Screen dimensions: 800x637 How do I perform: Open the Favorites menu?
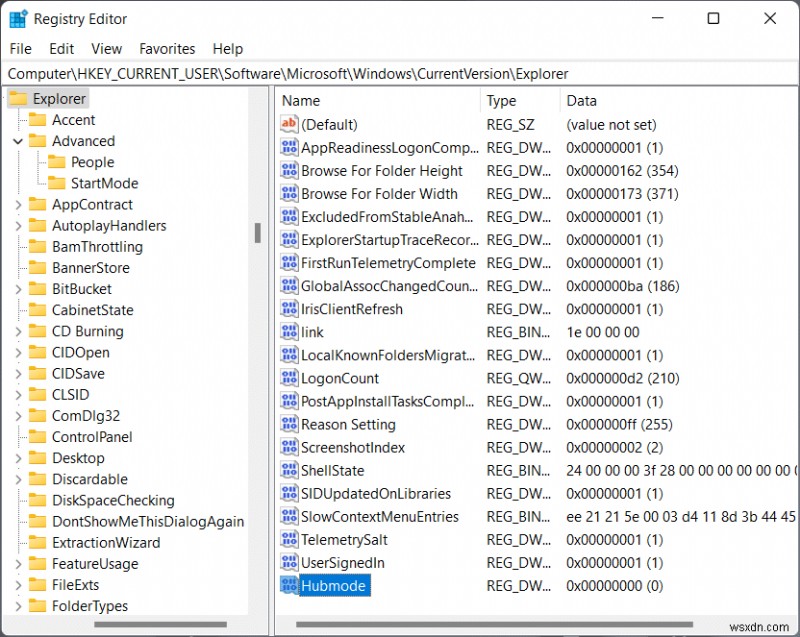coord(167,49)
